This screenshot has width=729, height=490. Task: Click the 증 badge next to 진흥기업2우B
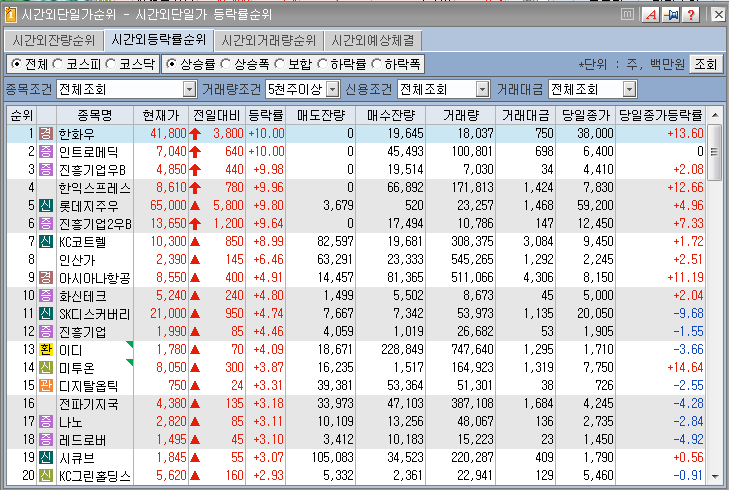pos(46,224)
